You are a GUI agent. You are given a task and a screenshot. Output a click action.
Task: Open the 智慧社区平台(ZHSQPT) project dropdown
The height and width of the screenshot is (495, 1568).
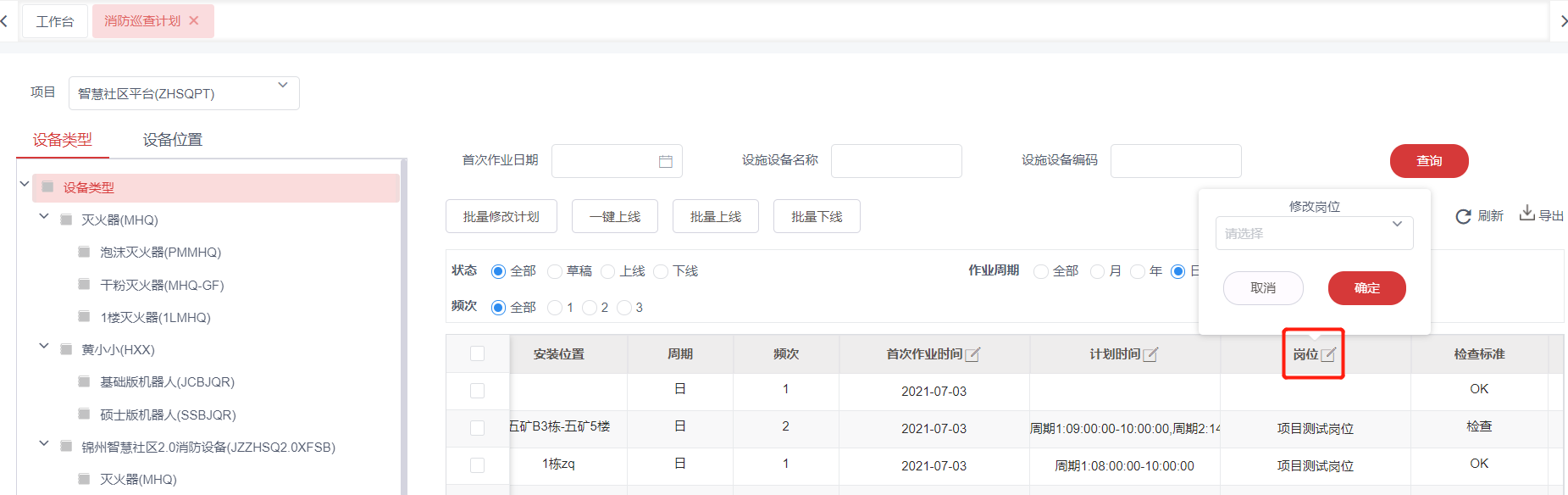point(184,93)
